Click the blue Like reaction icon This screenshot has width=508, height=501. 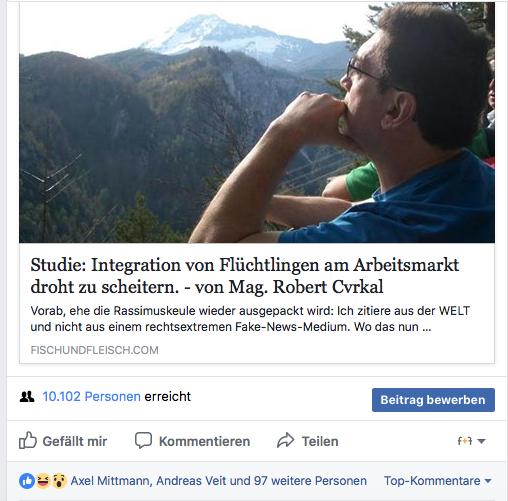coord(27,481)
